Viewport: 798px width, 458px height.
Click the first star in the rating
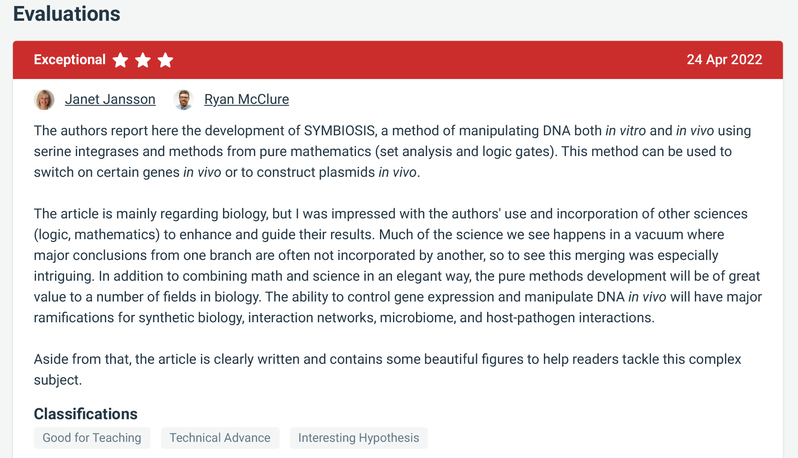click(121, 60)
